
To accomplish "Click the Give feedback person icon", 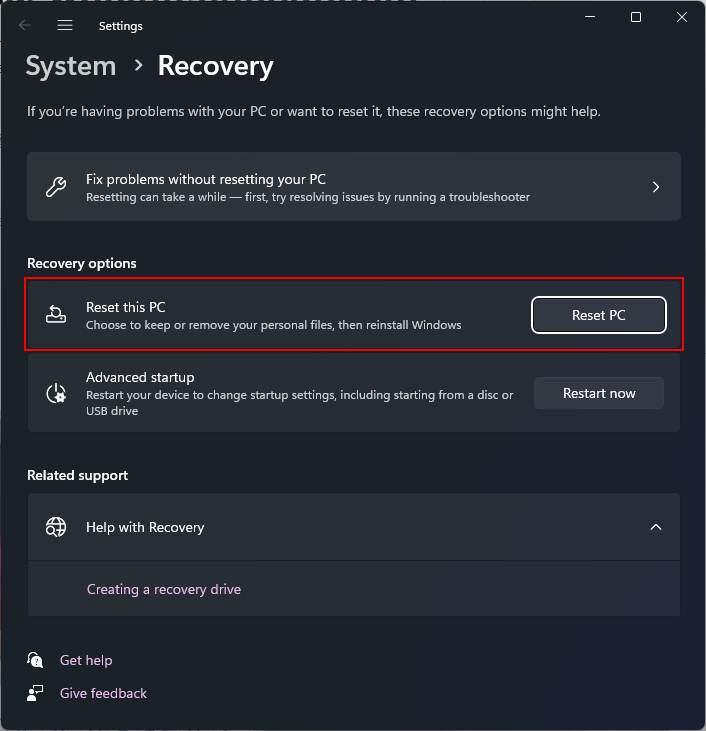I will (x=36, y=693).
